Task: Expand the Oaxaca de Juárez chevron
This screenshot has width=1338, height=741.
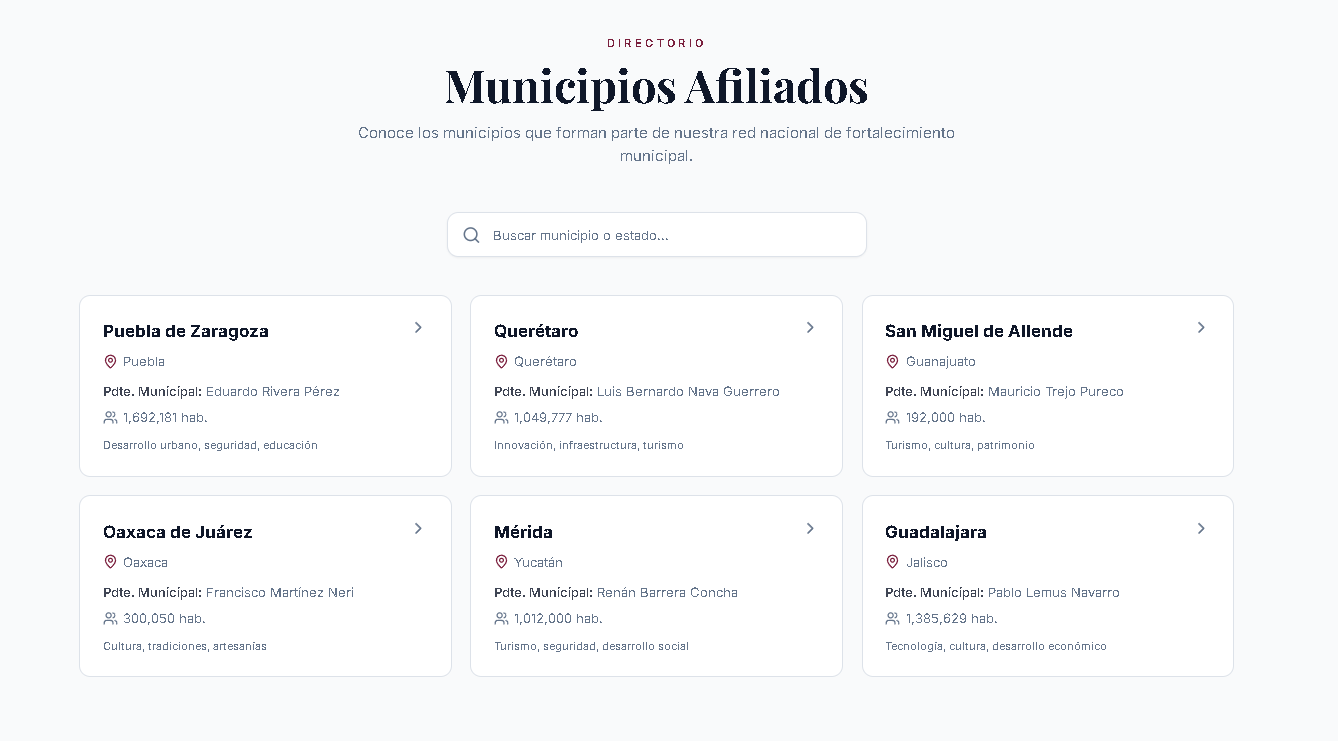Action: click(418, 529)
